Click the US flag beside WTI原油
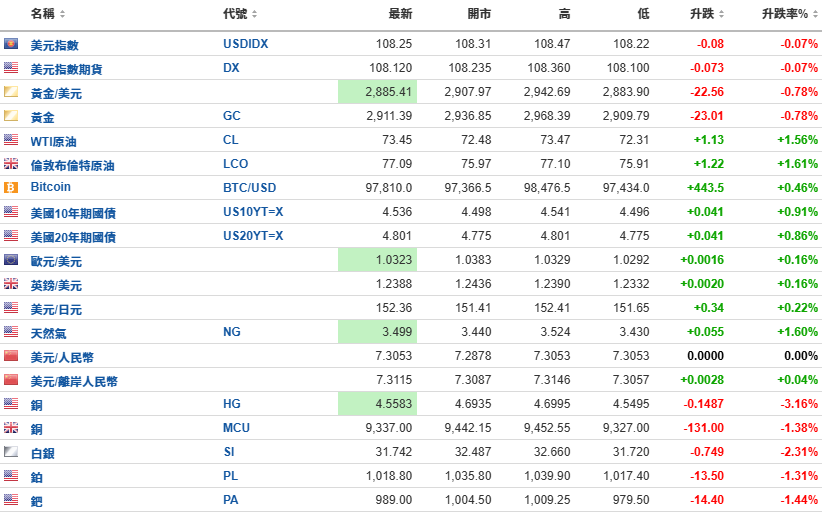This screenshot has height=516, width=822. pyautogui.click(x=11, y=140)
